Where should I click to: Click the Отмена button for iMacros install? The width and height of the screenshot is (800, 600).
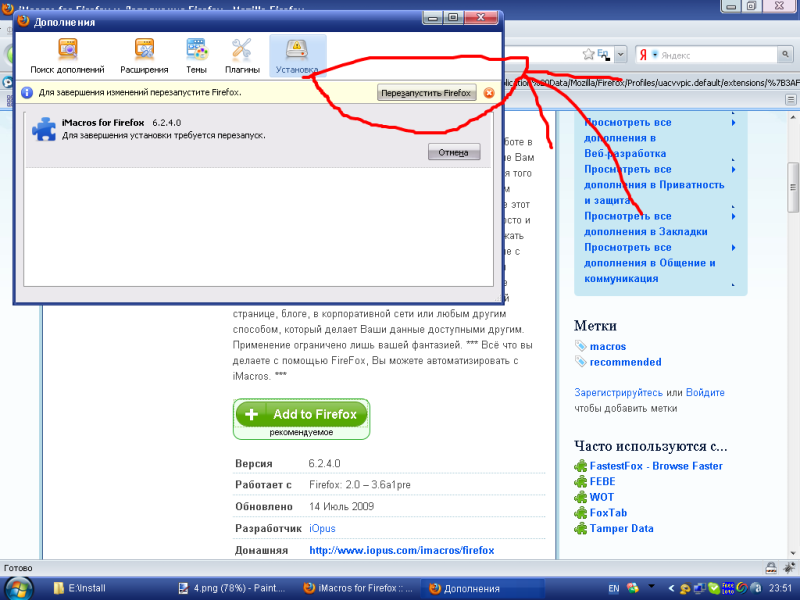pos(454,152)
